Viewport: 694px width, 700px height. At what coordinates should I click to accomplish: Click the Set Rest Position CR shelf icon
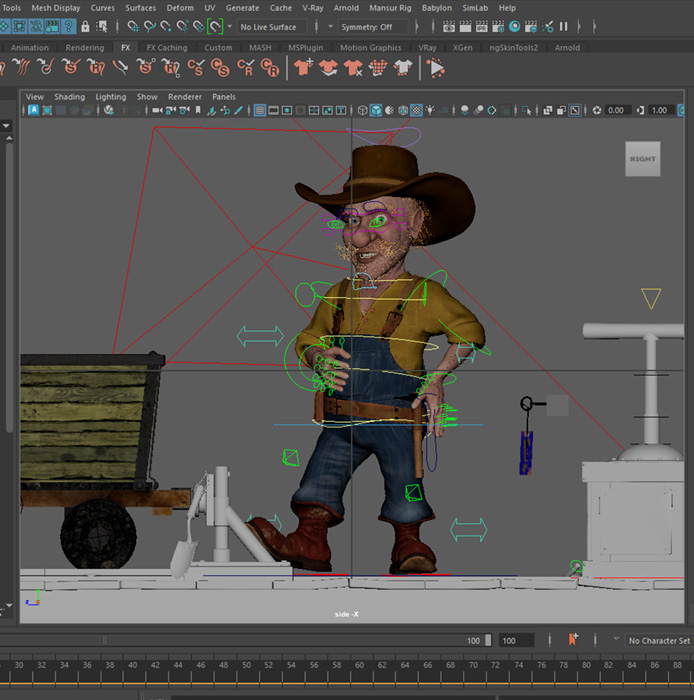point(270,68)
